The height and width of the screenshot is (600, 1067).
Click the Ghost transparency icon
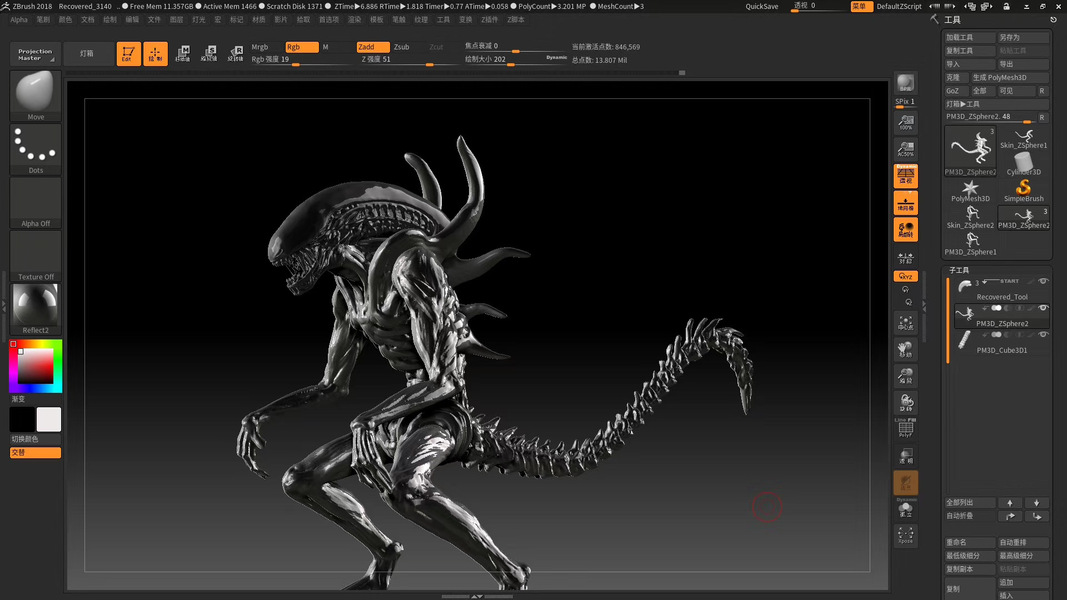coord(905,483)
